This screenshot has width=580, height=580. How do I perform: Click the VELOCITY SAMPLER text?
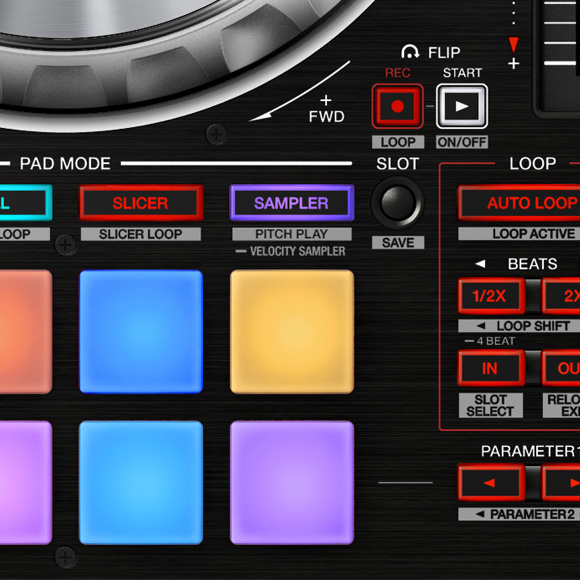(x=297, y=252)
